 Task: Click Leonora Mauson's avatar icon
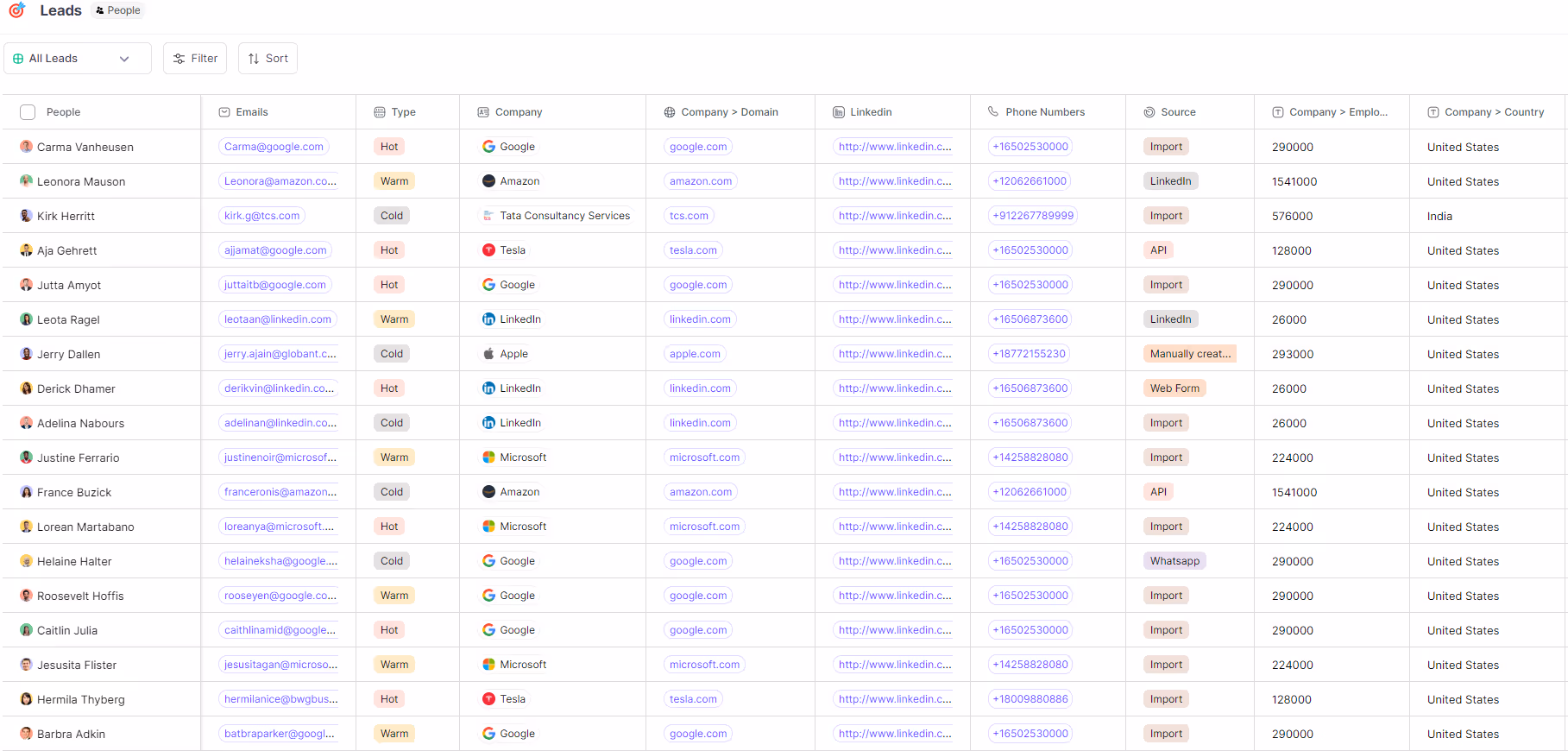coord(27,181)
